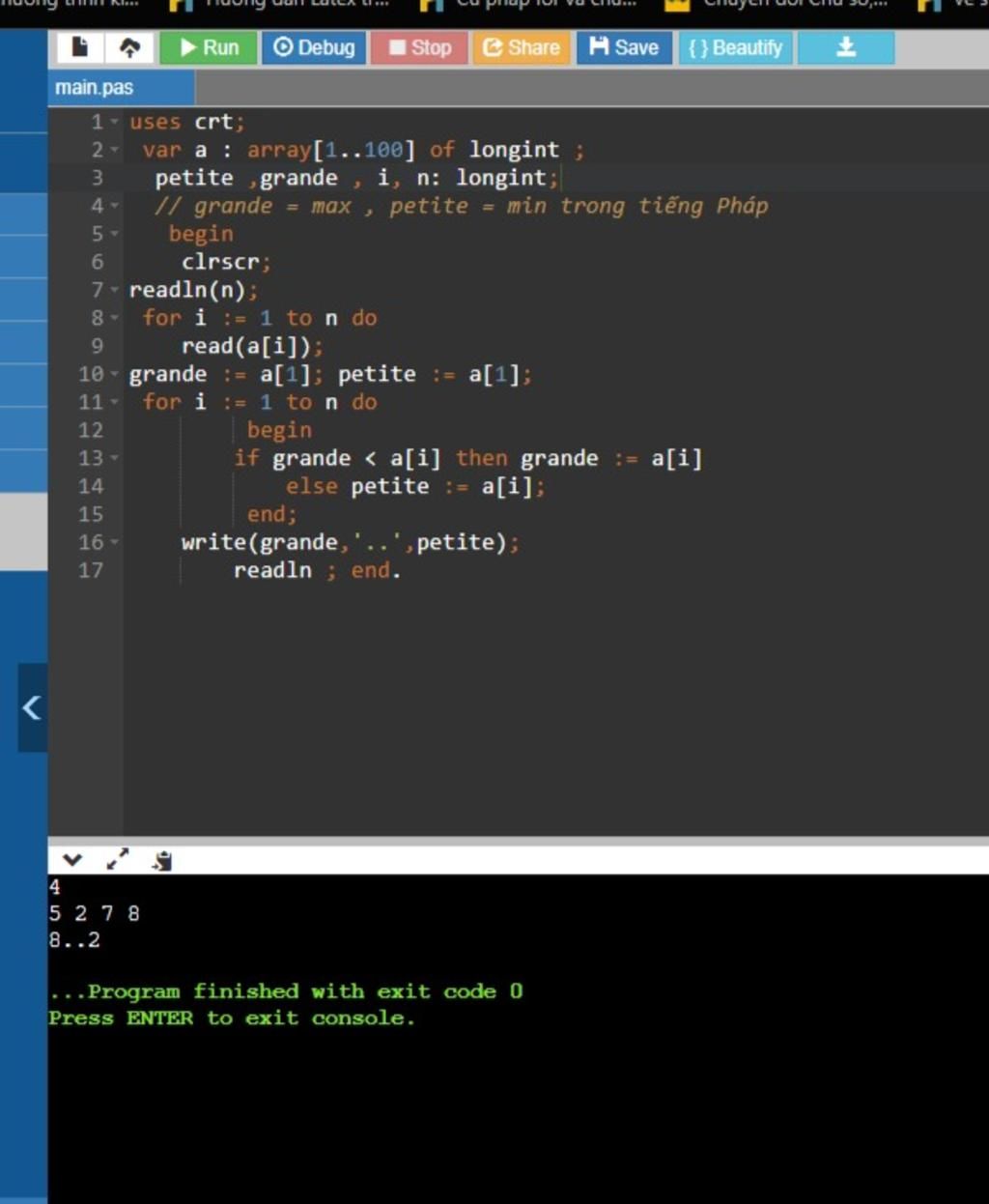Click the 'readln(n);' statement
Screen dimensions: 989x1204
click(193, 290)
